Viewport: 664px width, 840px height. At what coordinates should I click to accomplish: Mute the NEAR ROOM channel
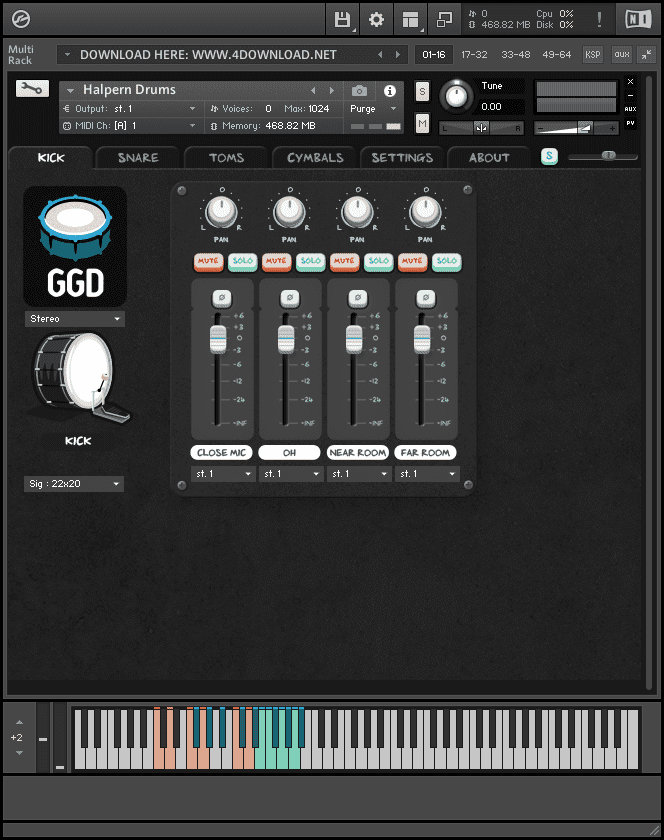pos(344,261)
